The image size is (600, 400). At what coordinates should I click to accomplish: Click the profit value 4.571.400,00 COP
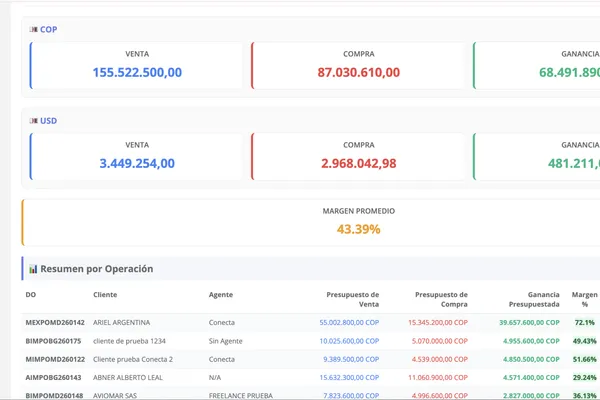pos(532,377)
